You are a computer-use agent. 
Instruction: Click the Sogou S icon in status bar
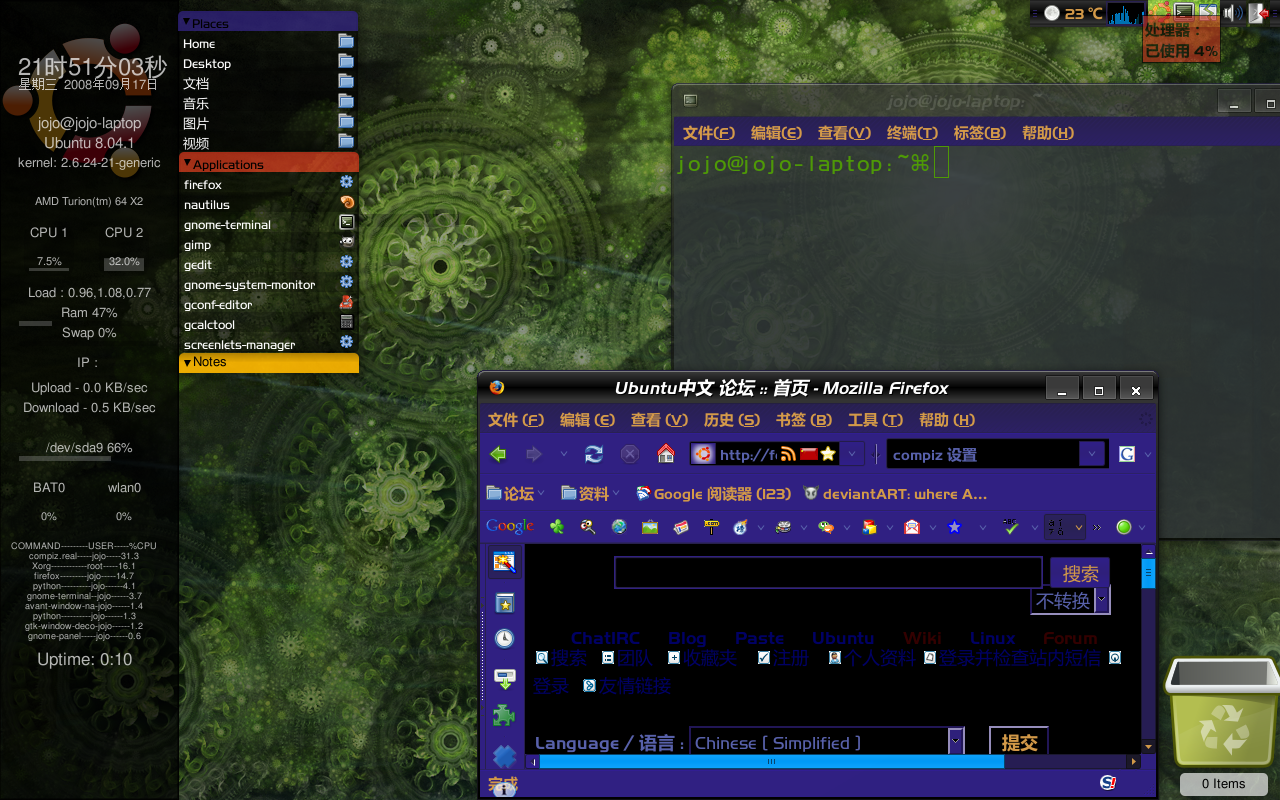1108,782
